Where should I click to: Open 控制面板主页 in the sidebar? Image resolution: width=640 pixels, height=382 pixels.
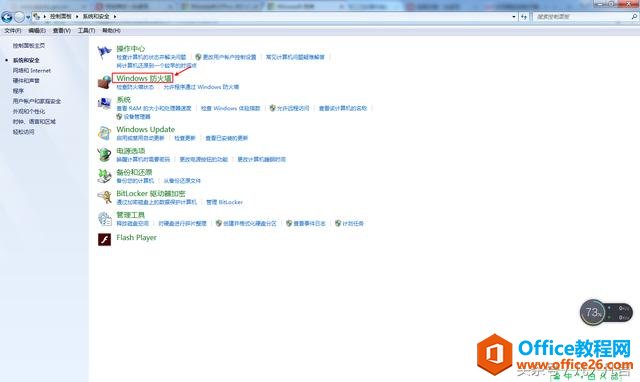pos(29,46)
